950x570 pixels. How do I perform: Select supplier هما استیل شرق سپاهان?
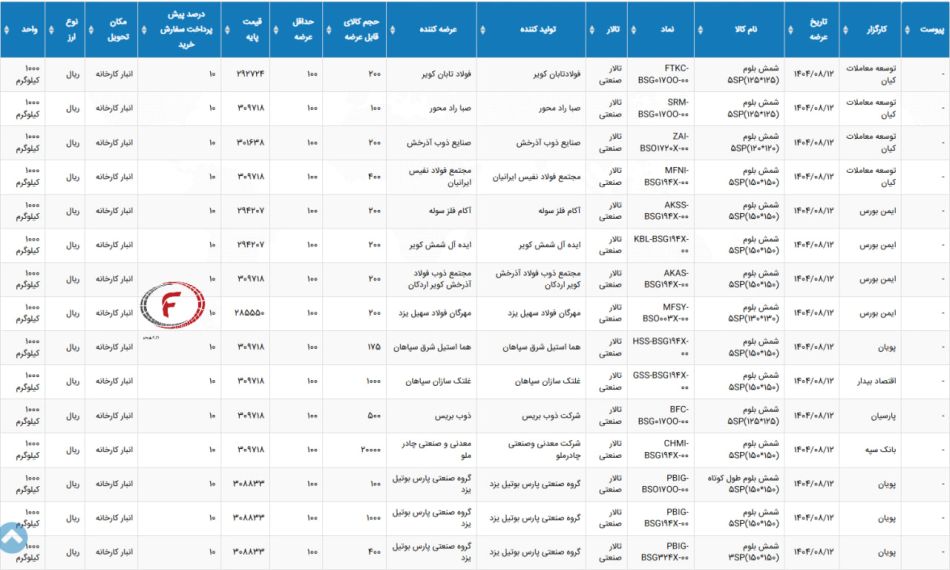pos(432,347)
